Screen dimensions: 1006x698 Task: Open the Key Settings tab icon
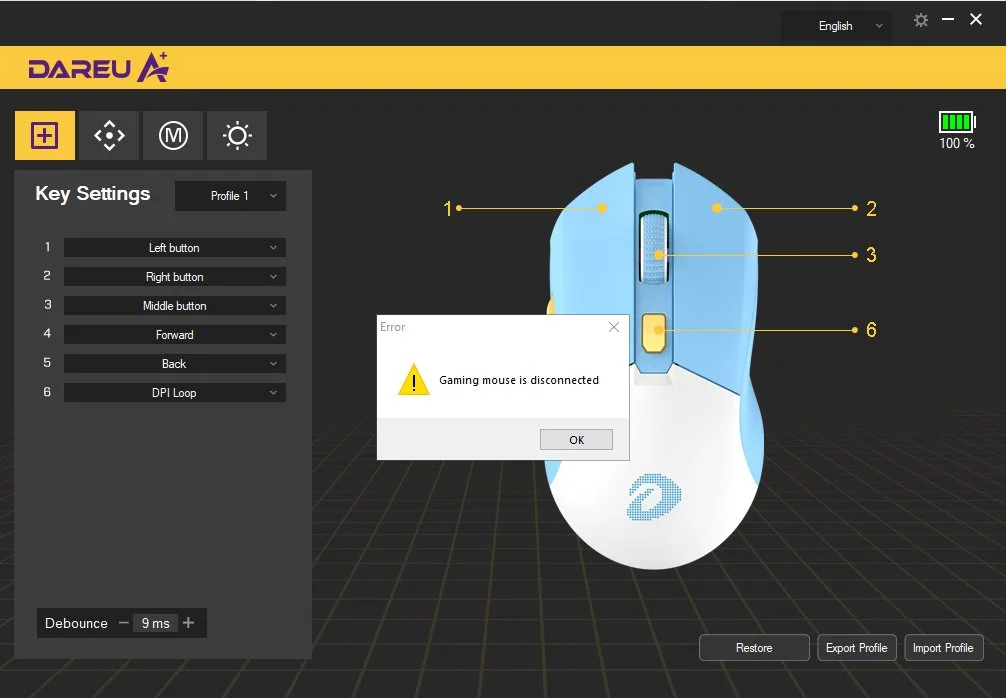click(x=45, y=135)
